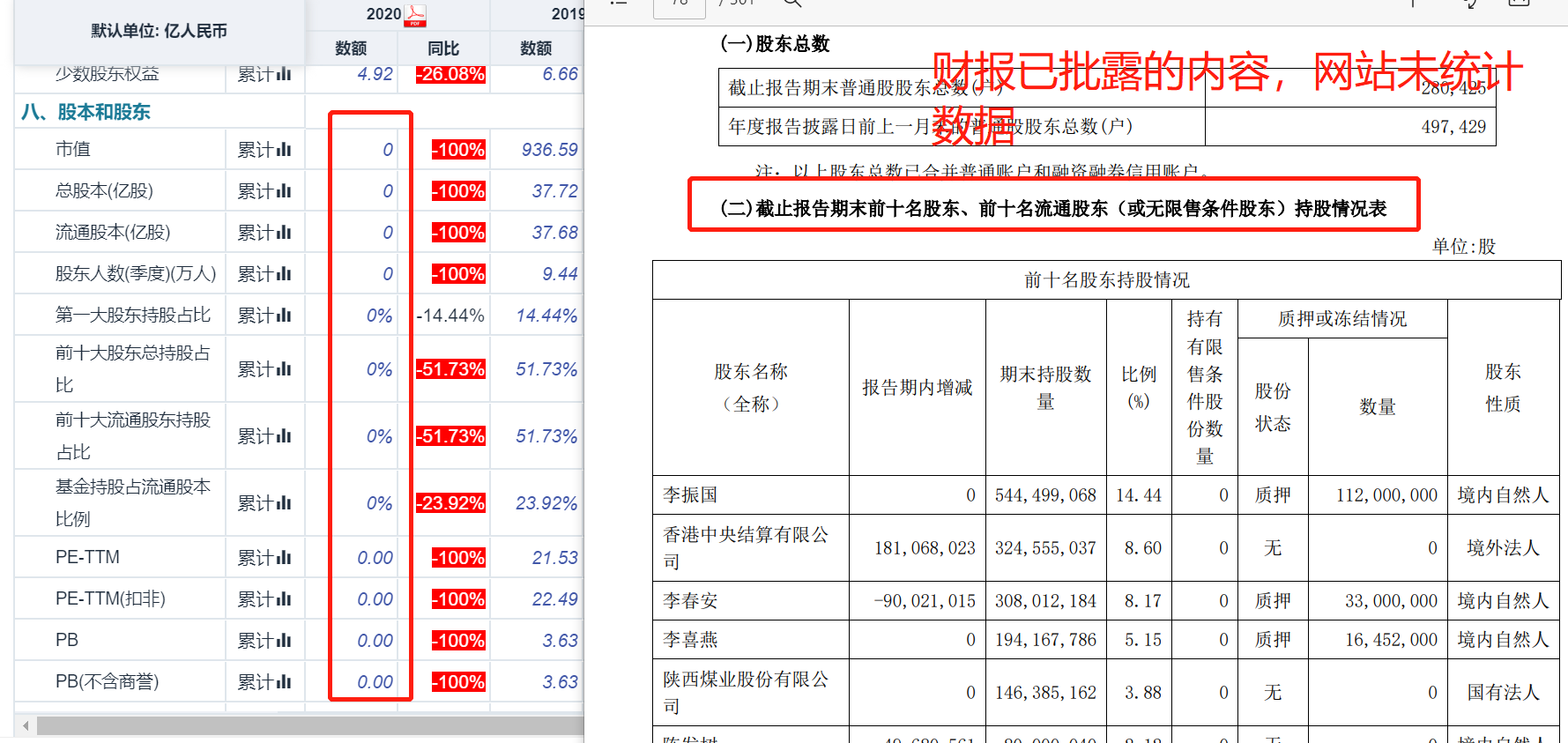The width and height of the screenshot is (1568, 743).
Task: Click the PDF page number input box
Action: pyautogui.click(x=679, y=5)
